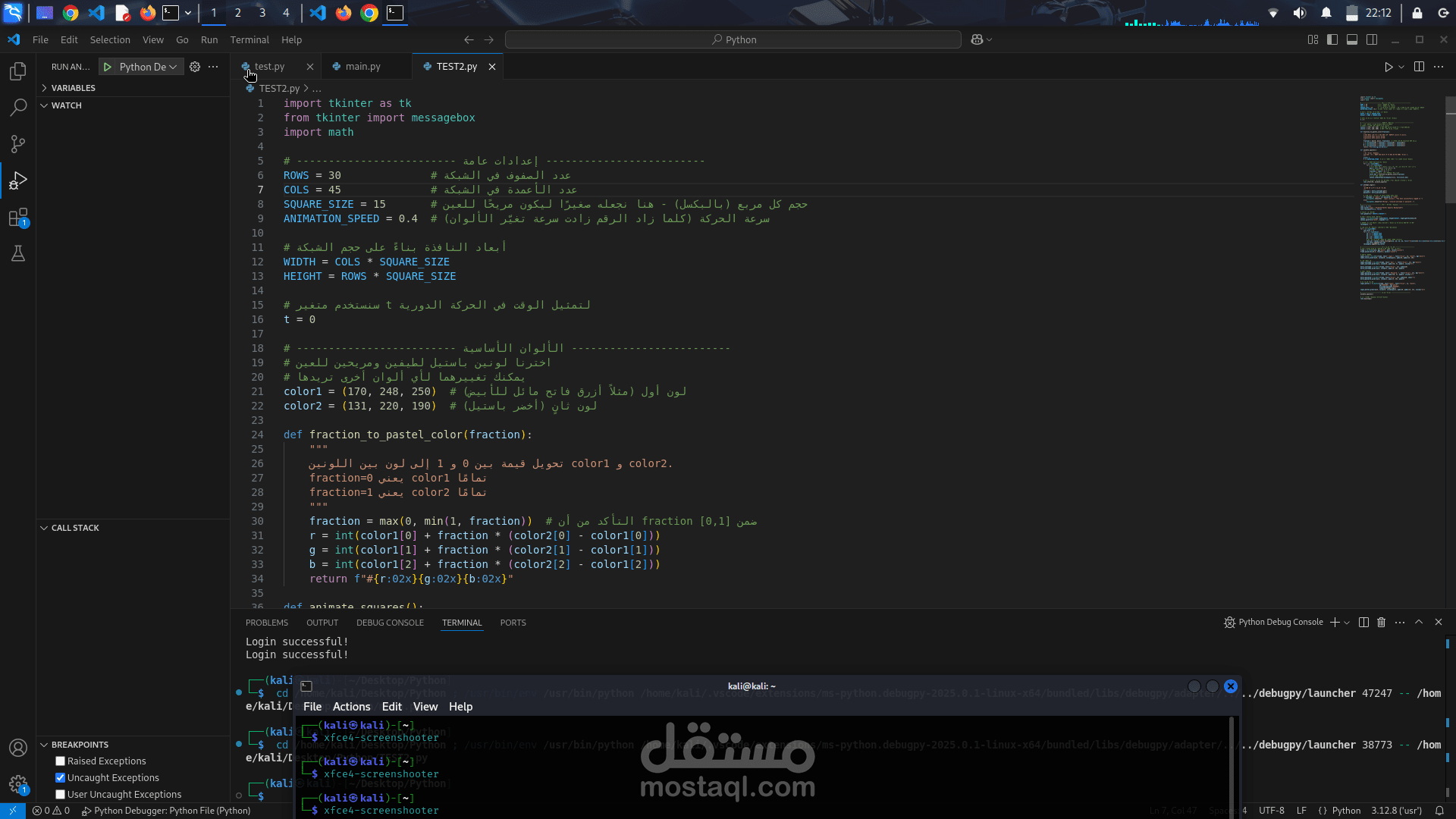Split the terminal panel
The width and height of the screenshot is (1456, 819).
1363,623
